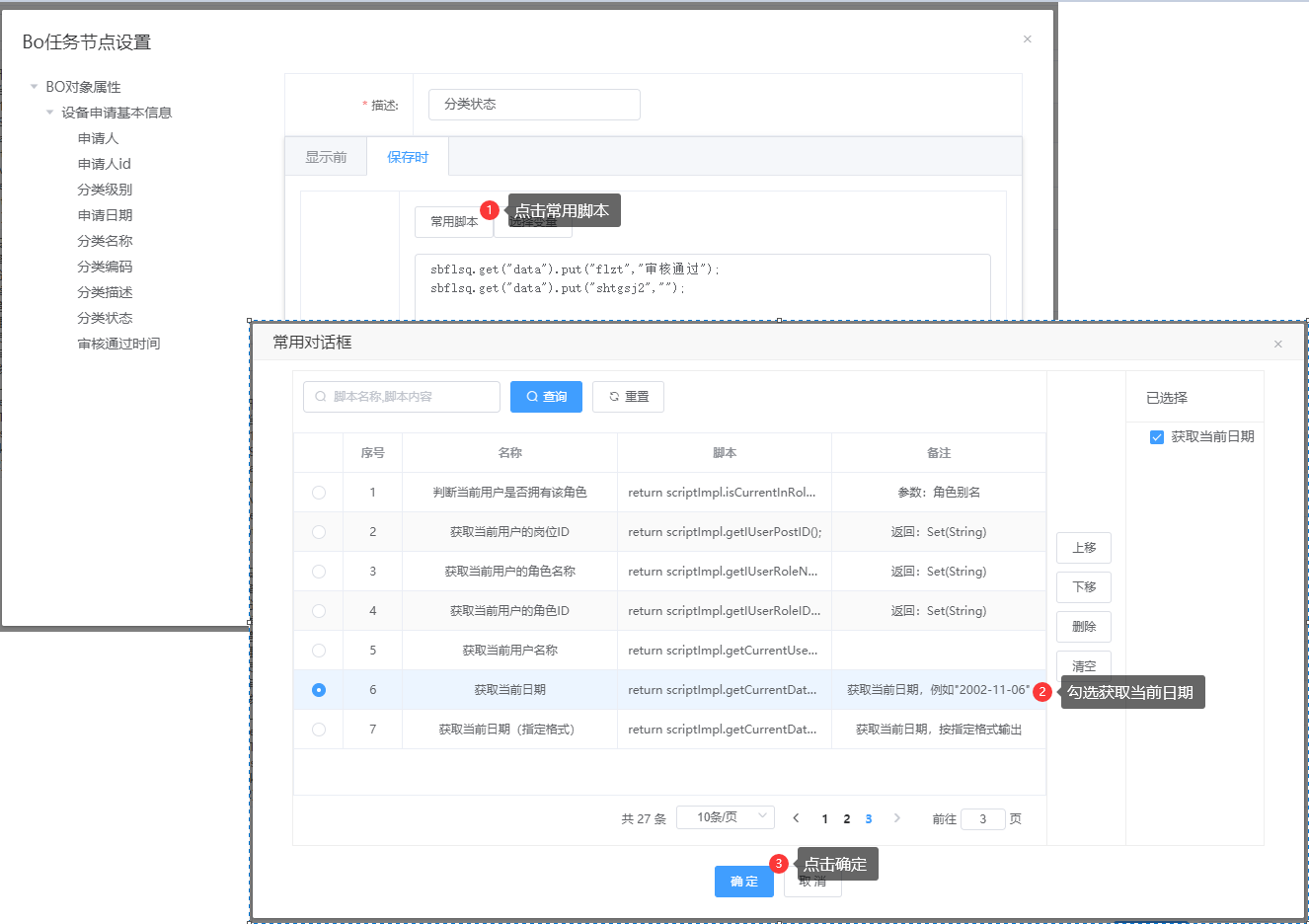This screenshot has height=924, width=1309.
Task: Select 分类状态 in the attribute tree
Action: [x=105, y=318]
